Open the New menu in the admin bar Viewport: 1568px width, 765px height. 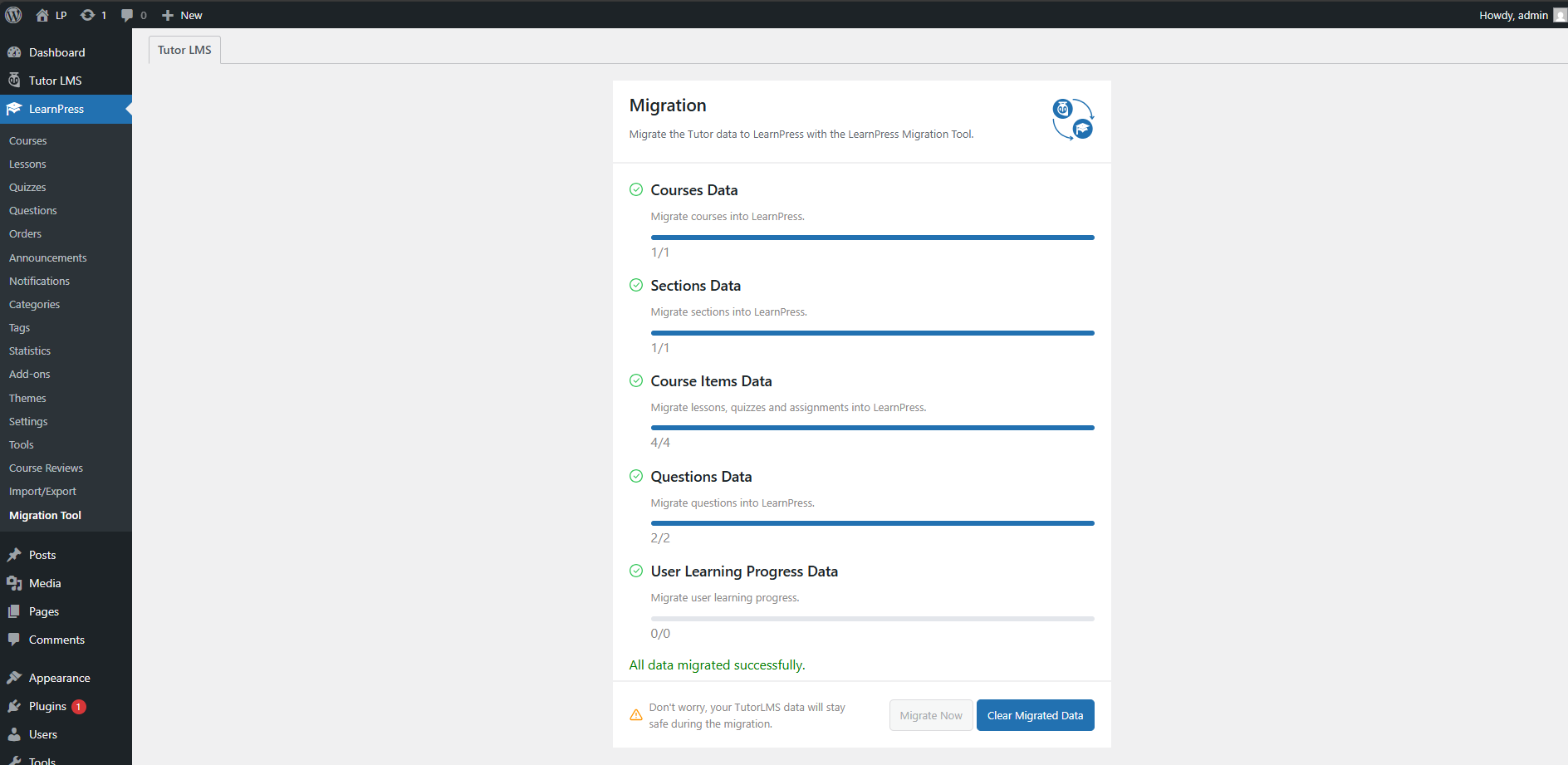coord(181,14)
